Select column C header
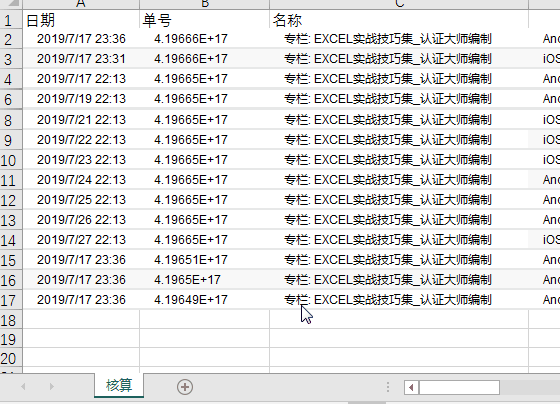560x404 pixels. (399, 4)
